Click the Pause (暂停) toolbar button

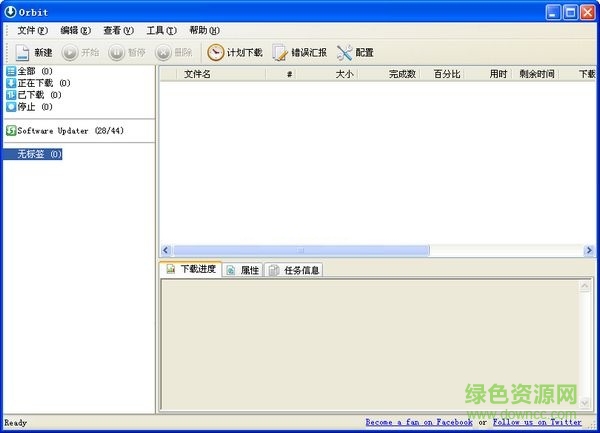point(127,52)
